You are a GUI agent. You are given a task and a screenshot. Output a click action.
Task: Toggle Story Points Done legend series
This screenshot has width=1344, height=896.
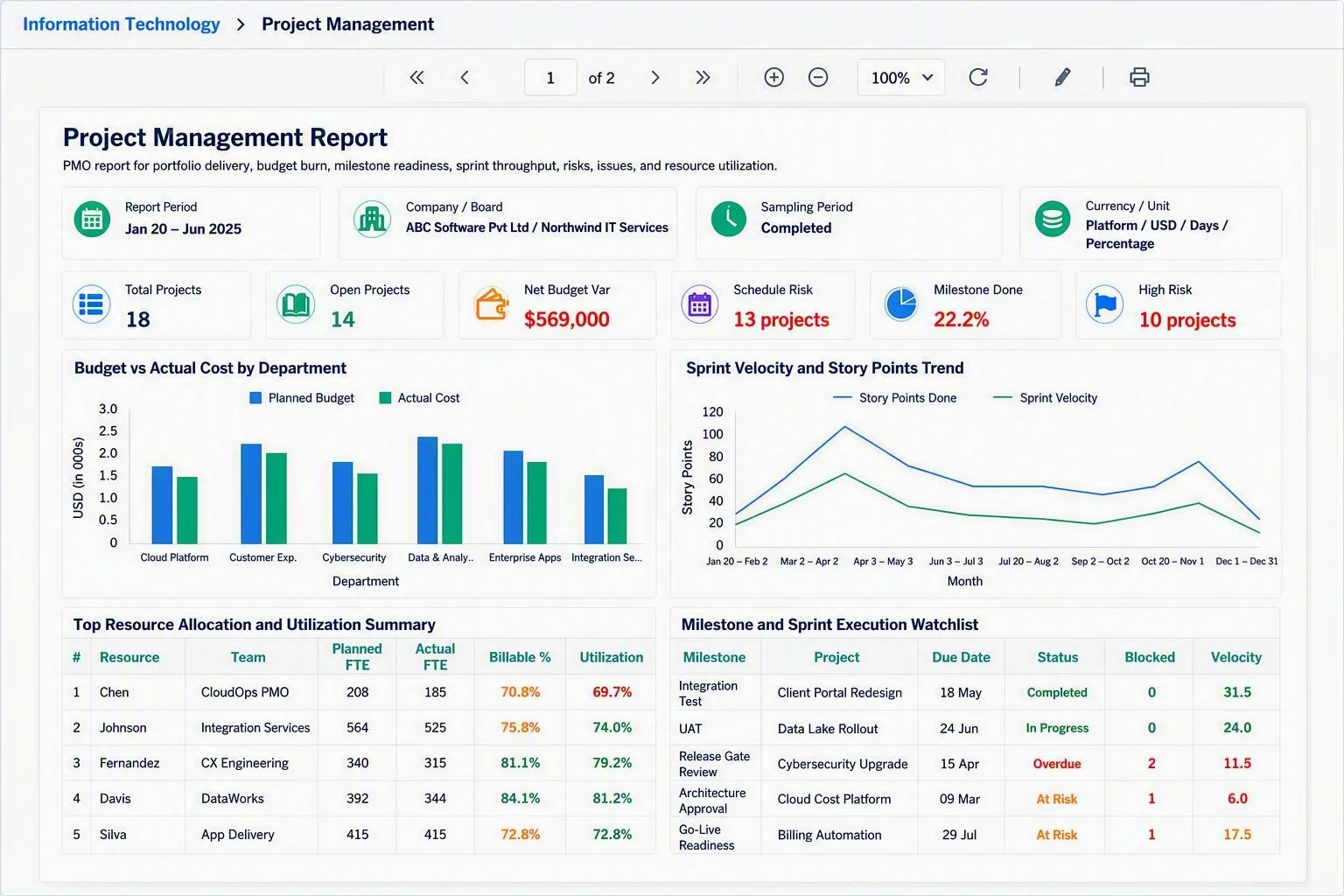[x=895, y=398]
